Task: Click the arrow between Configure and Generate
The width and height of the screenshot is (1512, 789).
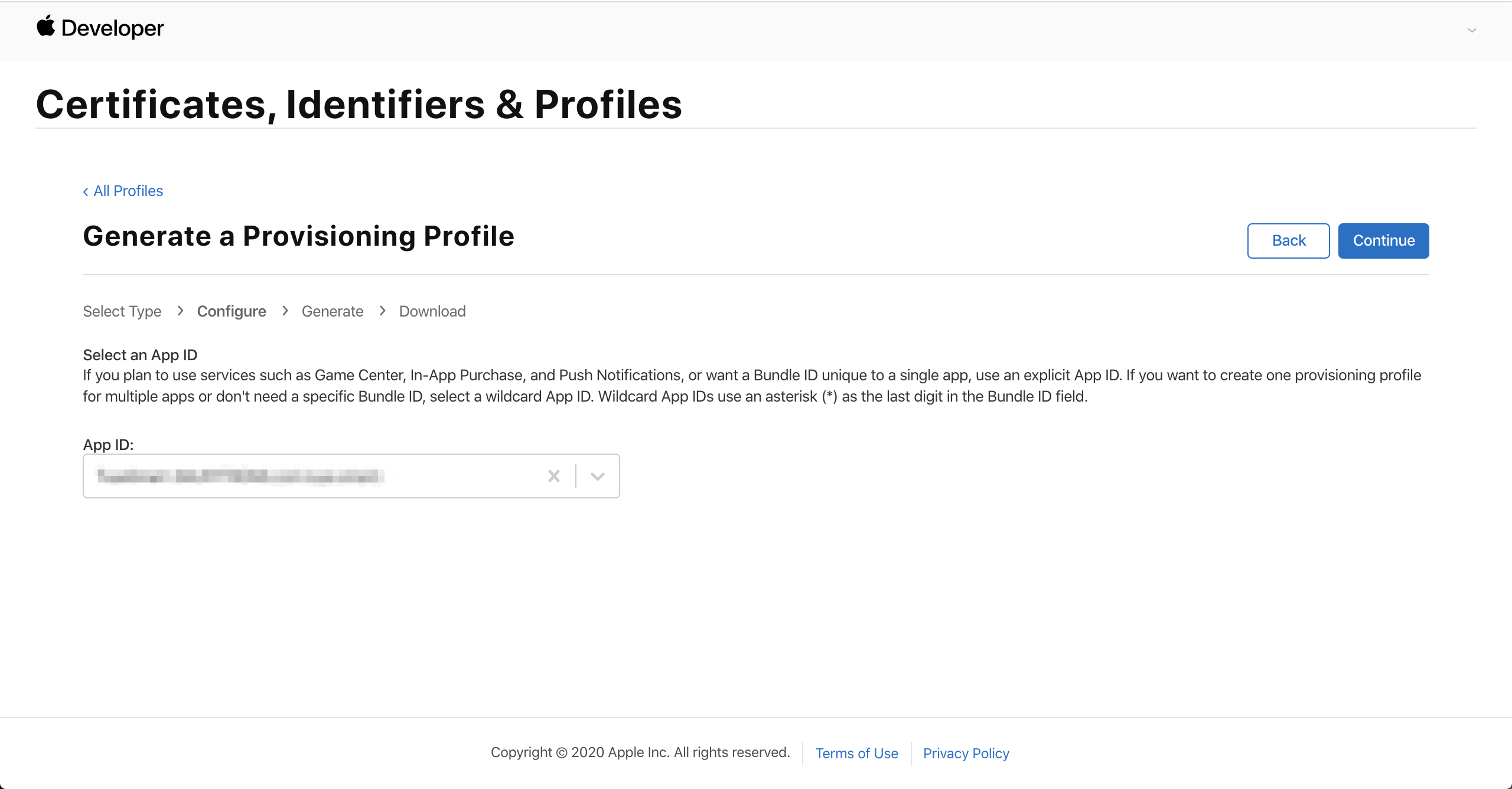Action: [x=285, y=311]
